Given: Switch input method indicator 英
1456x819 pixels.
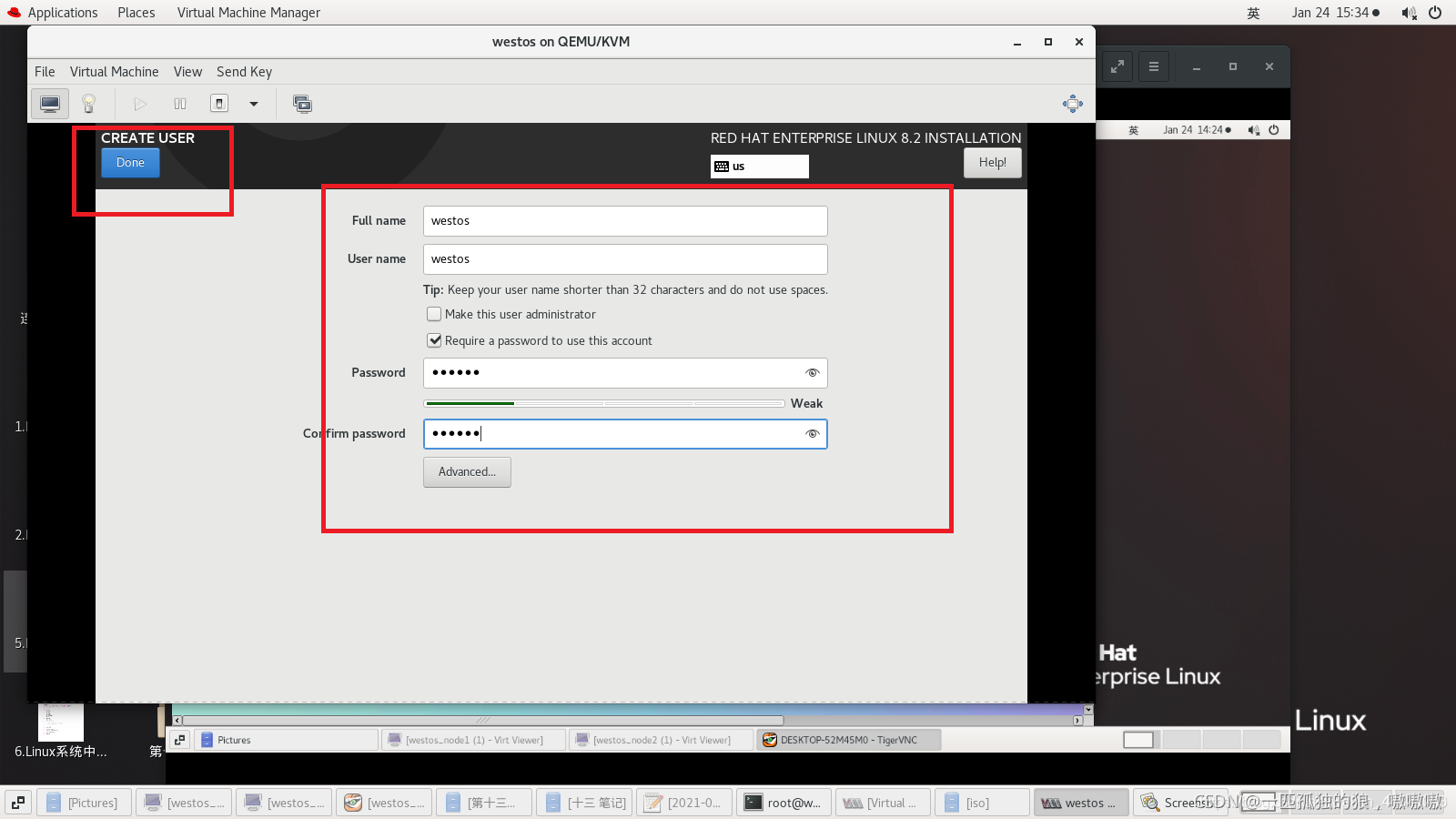Looking at the screenshot, I should (1253, 13).
